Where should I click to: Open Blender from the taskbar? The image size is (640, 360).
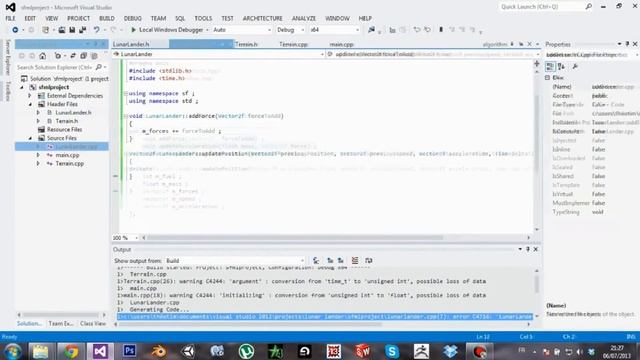click(159, 351)
